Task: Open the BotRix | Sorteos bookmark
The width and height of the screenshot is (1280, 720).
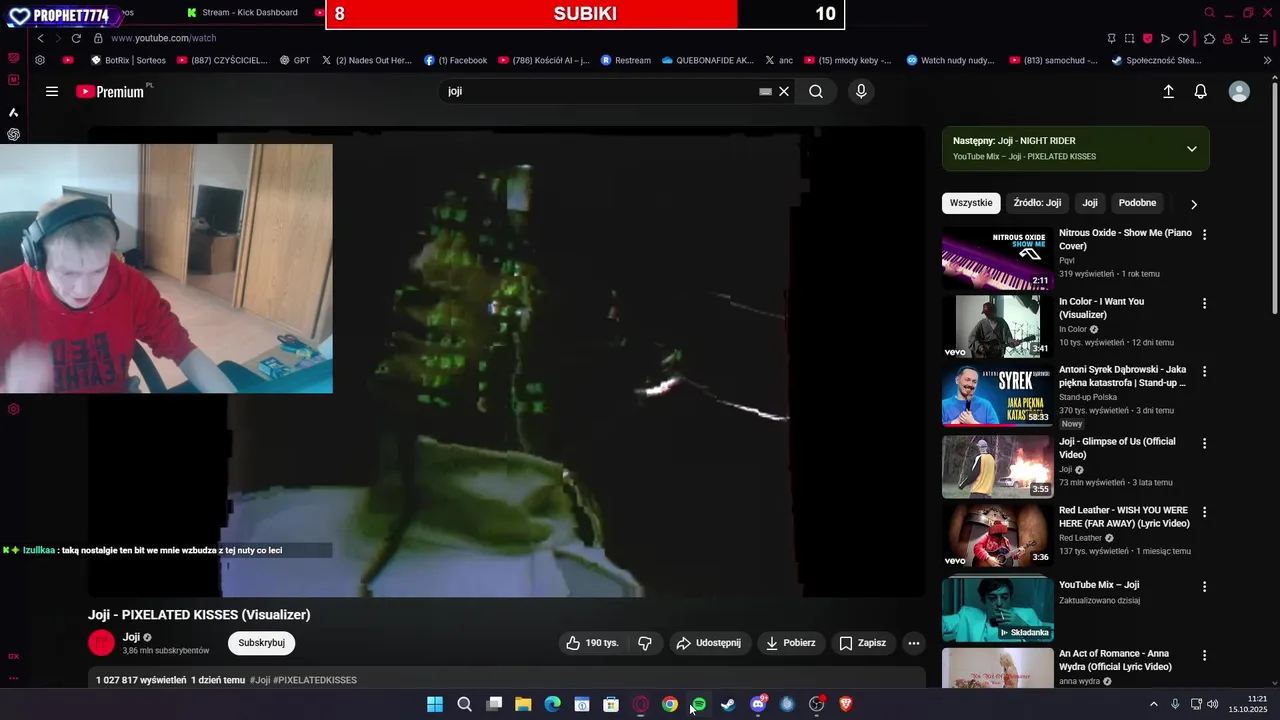Action: pos(128,60)
